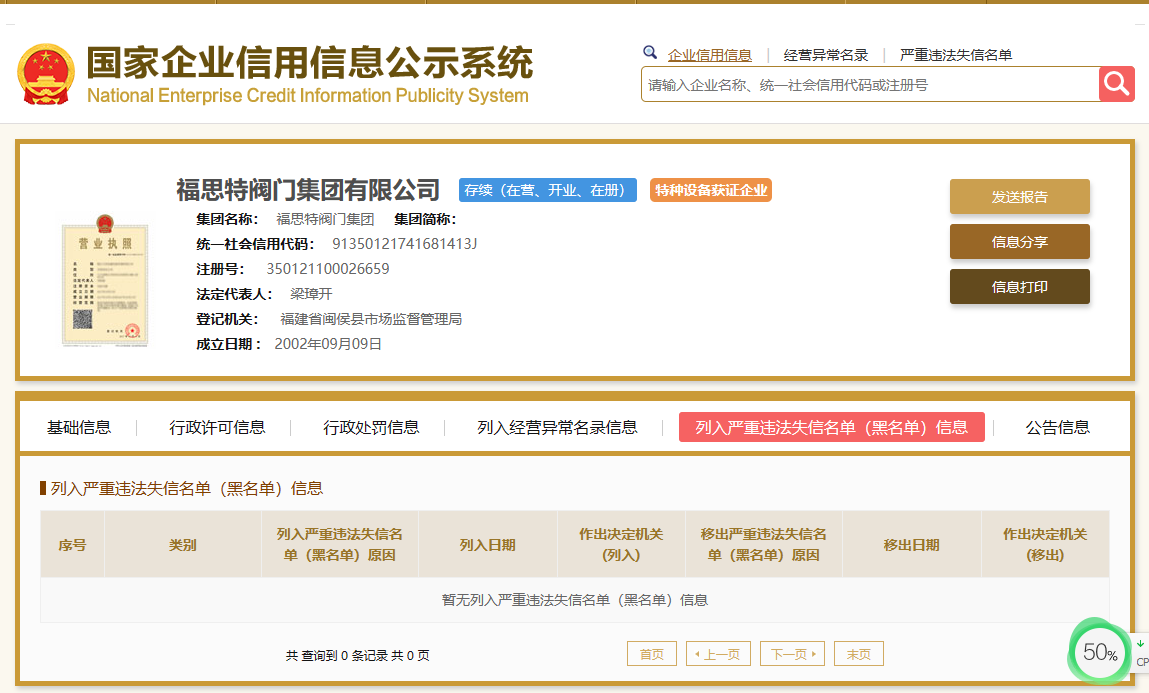
Task: Click the credit code 91350121741681413J
Action: tap(404, 244)
